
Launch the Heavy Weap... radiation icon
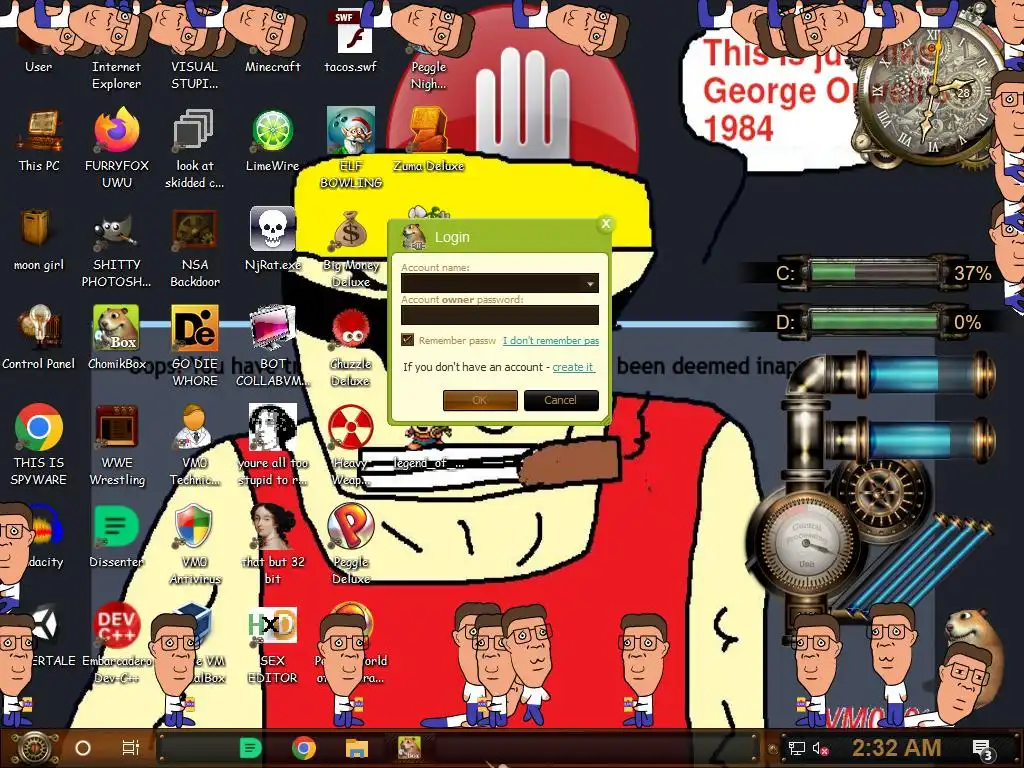(351, 445)
